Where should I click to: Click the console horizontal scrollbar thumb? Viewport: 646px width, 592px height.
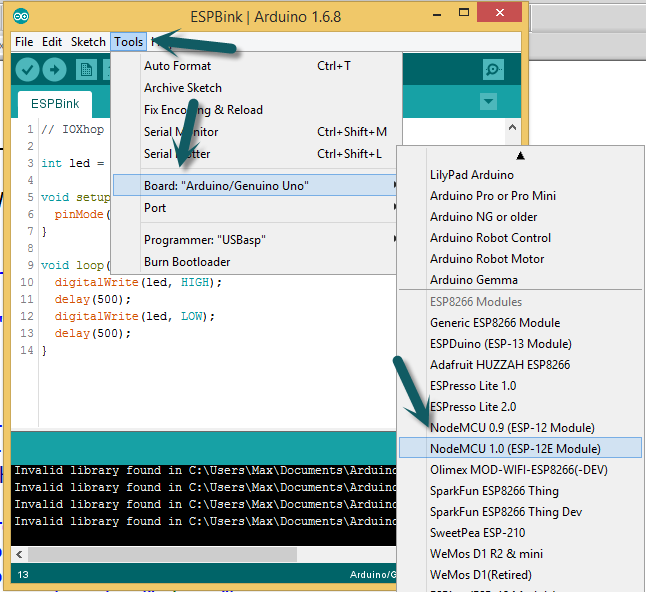[x=162, y=555]
